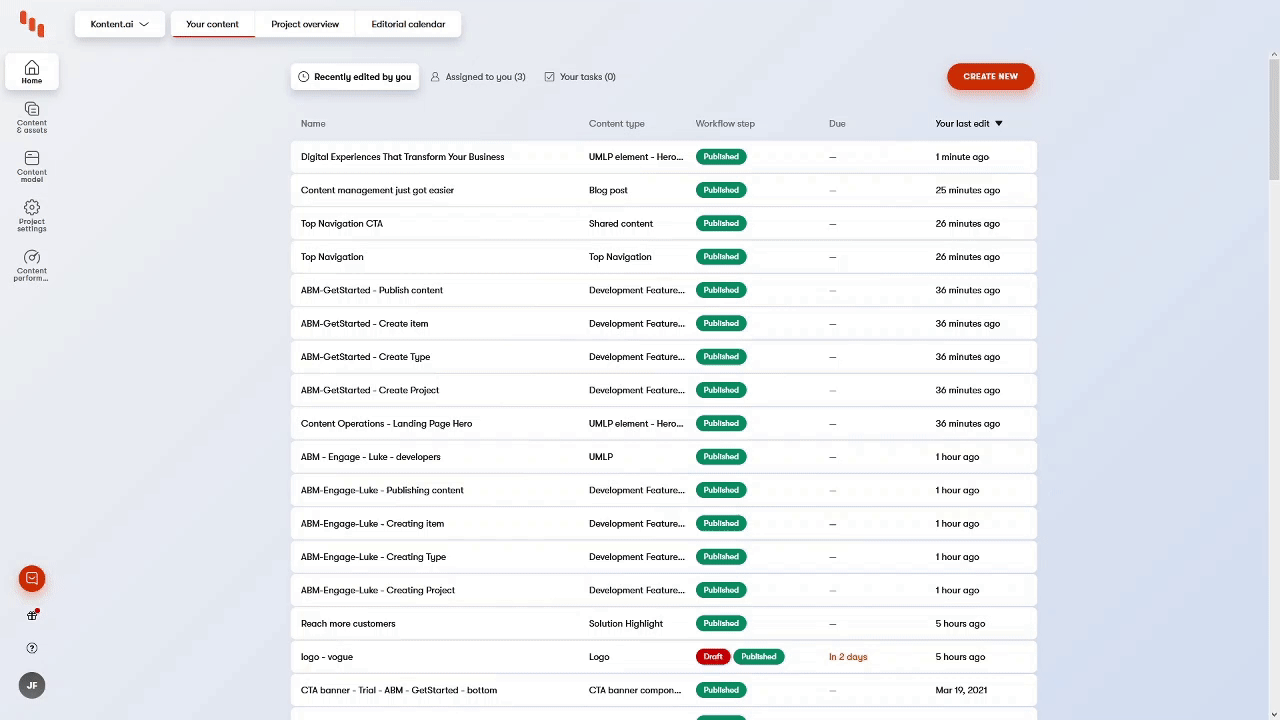
Task: Click the Draft status badge on logo - vogue
Action: 712,657
